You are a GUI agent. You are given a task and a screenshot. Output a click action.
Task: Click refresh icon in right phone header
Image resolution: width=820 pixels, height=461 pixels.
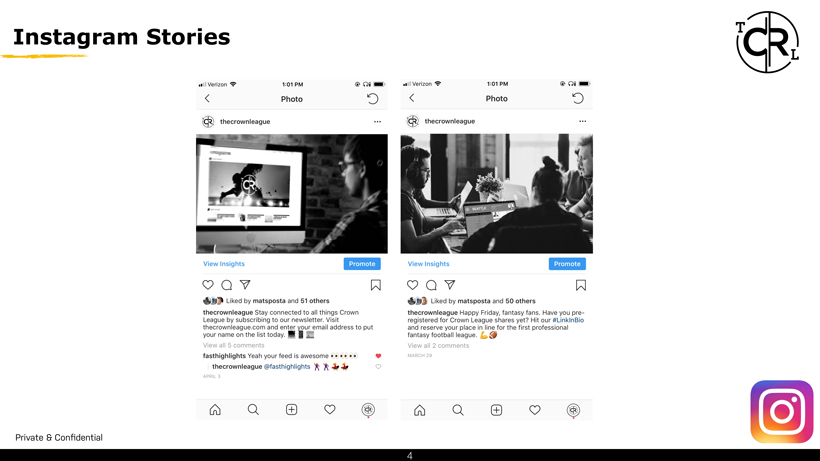(x=577, y=98)
